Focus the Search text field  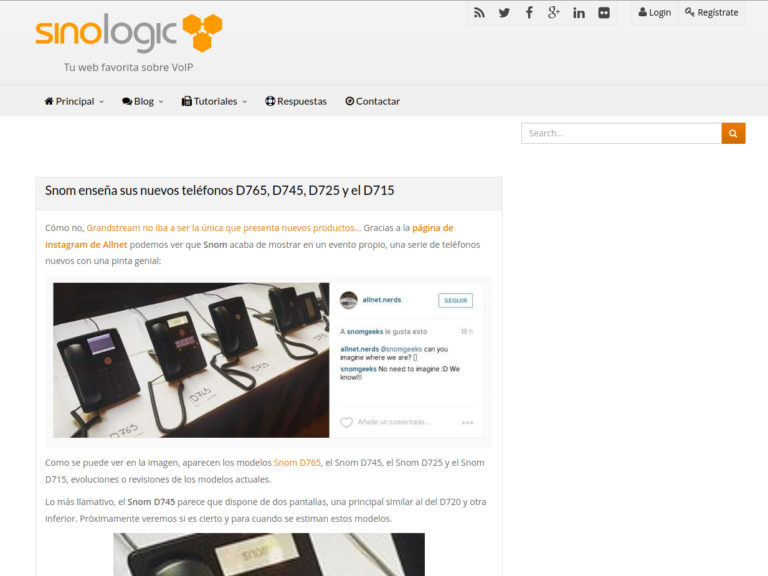pos(620,133)
